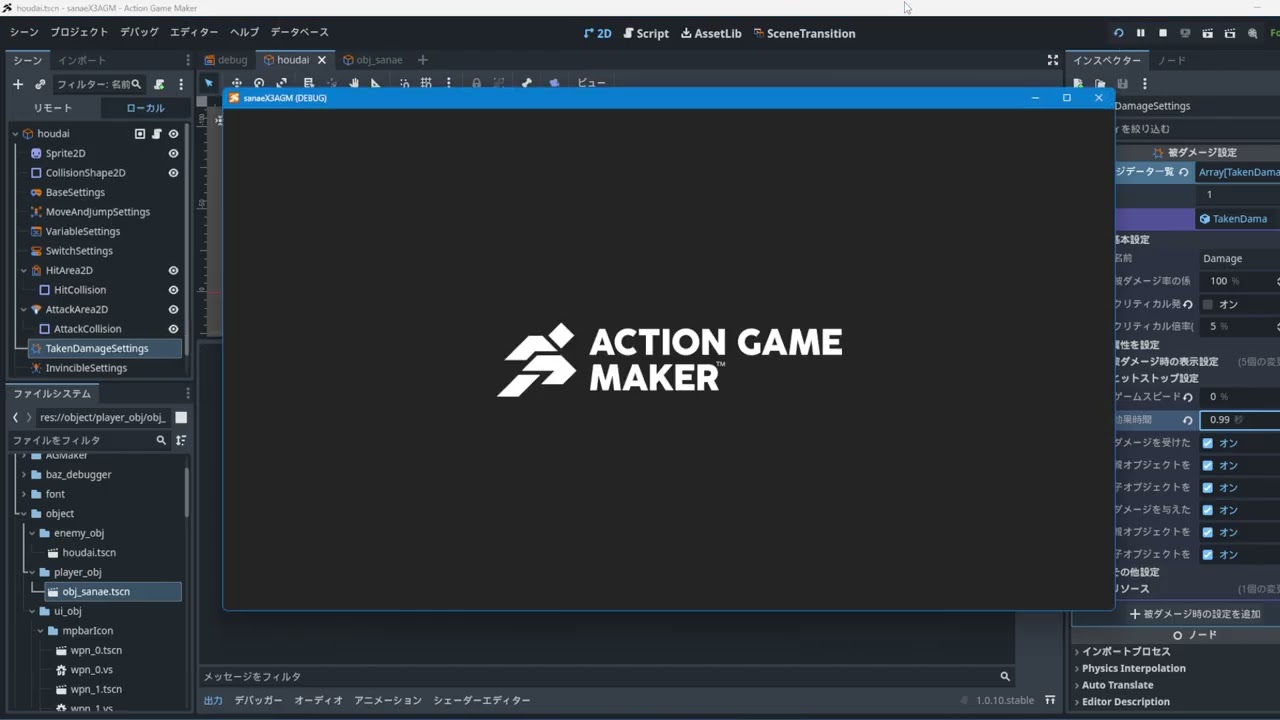Image resolution: width=1280 pixels, height=720 pixels.
Task: Click the lock node icon in viewport toolbar
Action: tap(476, 83)
